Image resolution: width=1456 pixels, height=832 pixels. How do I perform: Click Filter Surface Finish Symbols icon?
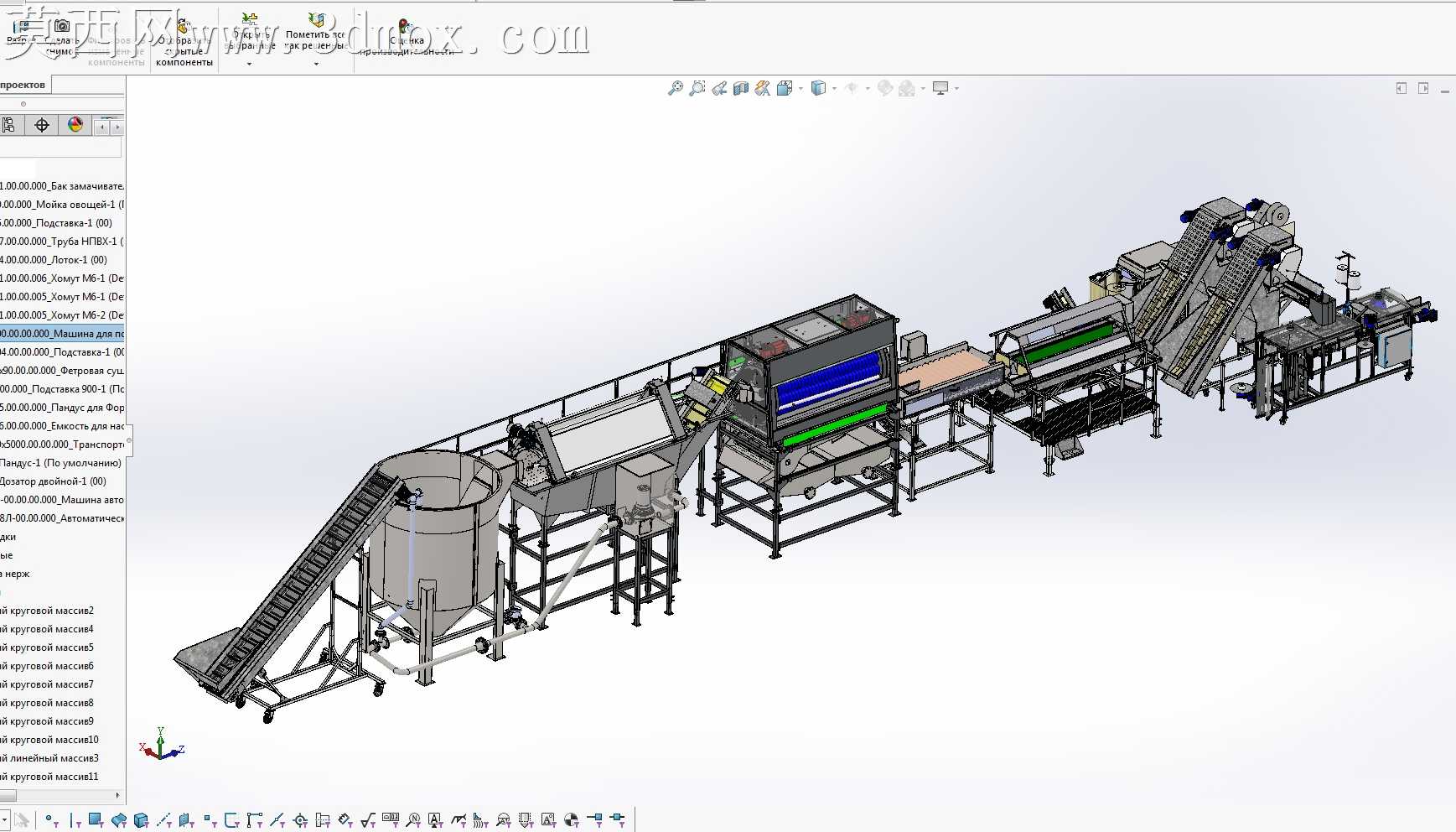[368, 820]
